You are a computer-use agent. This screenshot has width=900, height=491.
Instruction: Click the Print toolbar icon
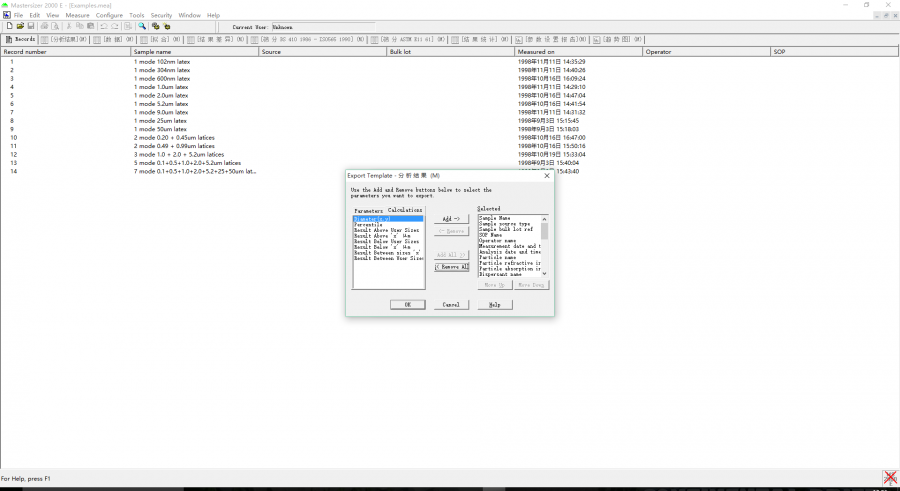pyautogui.click(x=44, y=26)
